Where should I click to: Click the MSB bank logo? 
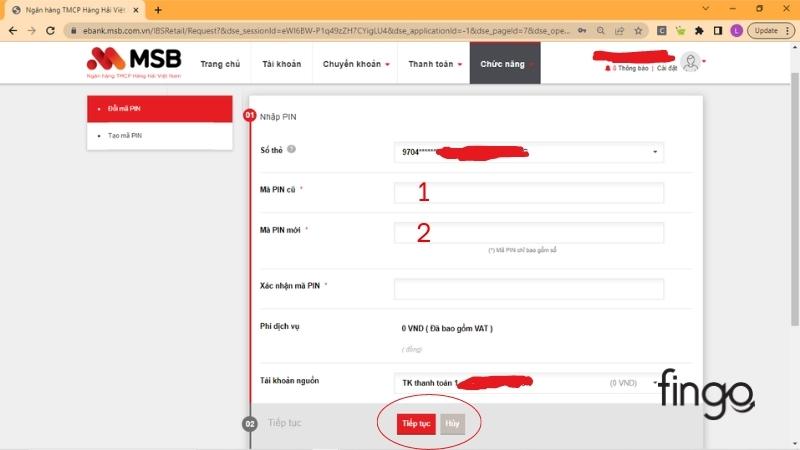coord(134,62)
